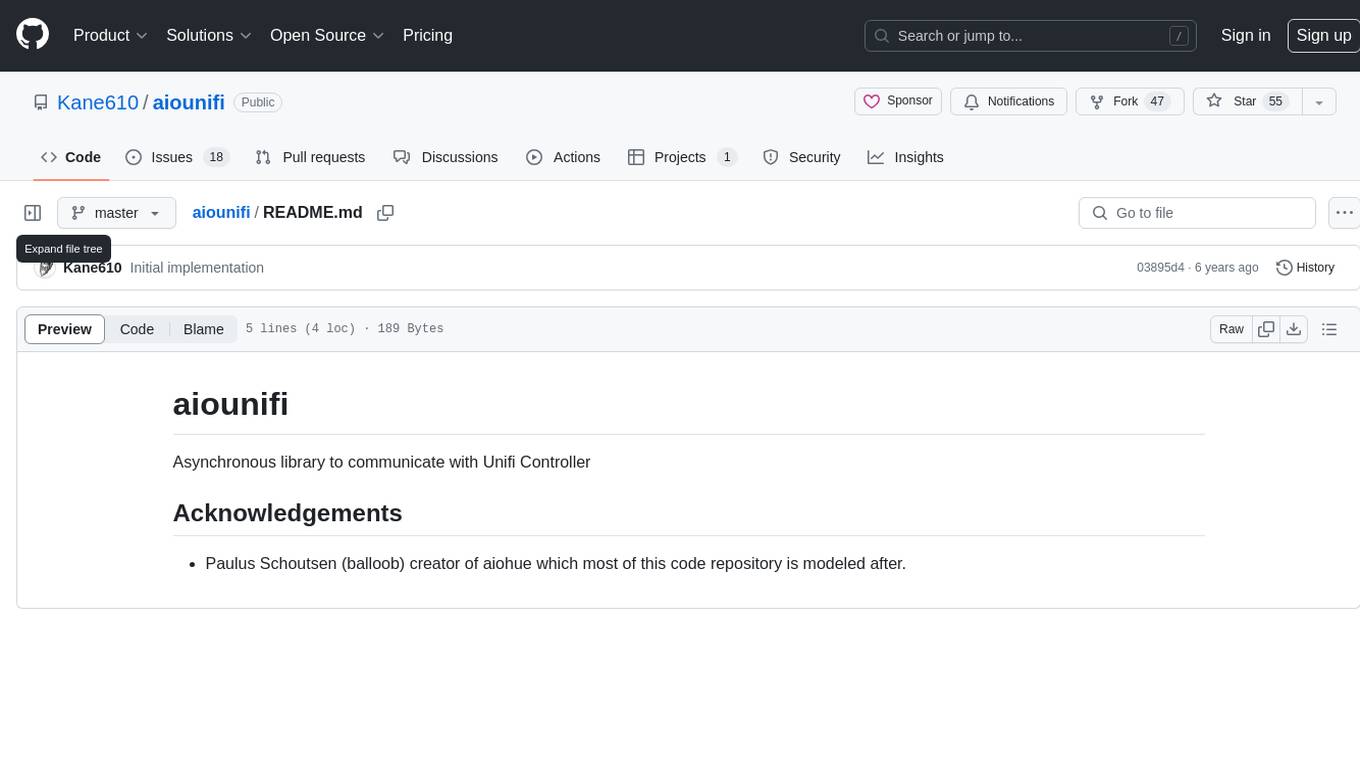Open the document outline
Viewport: 1360px width, 764px height.
pyautogui.click(x=1329, y=329)
